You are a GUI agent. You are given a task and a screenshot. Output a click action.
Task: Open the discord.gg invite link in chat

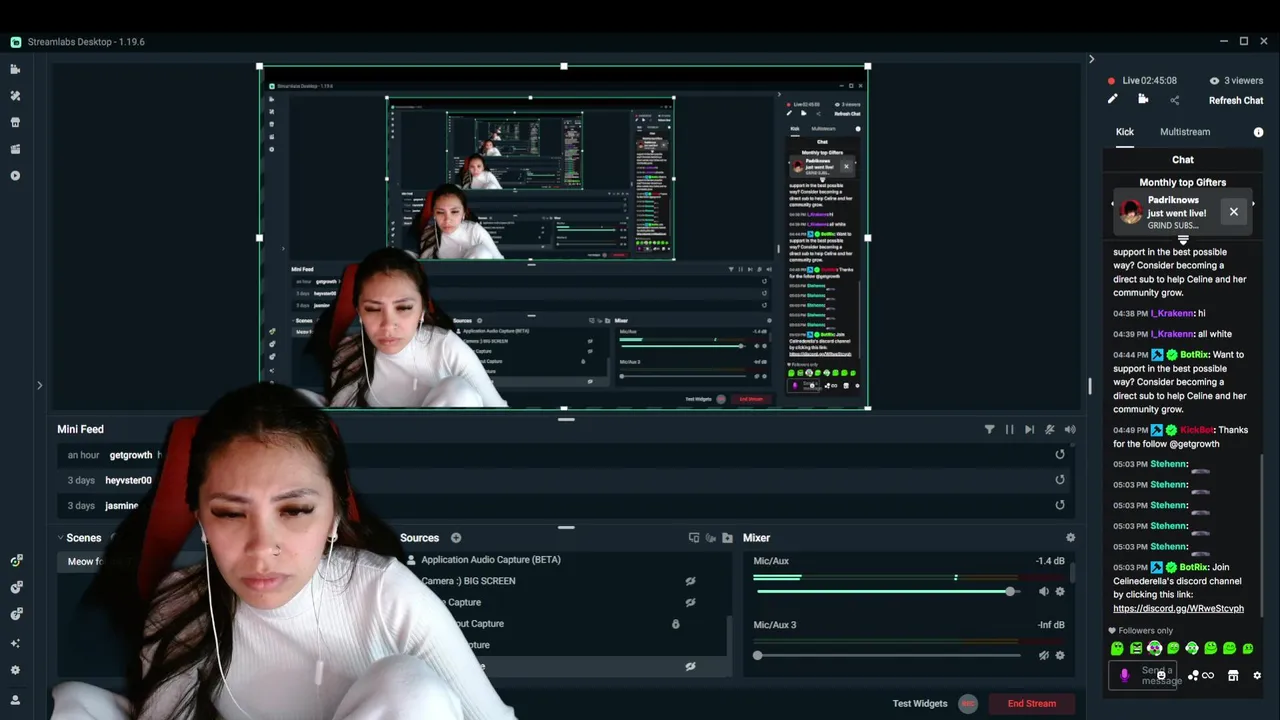point(1178,608)
